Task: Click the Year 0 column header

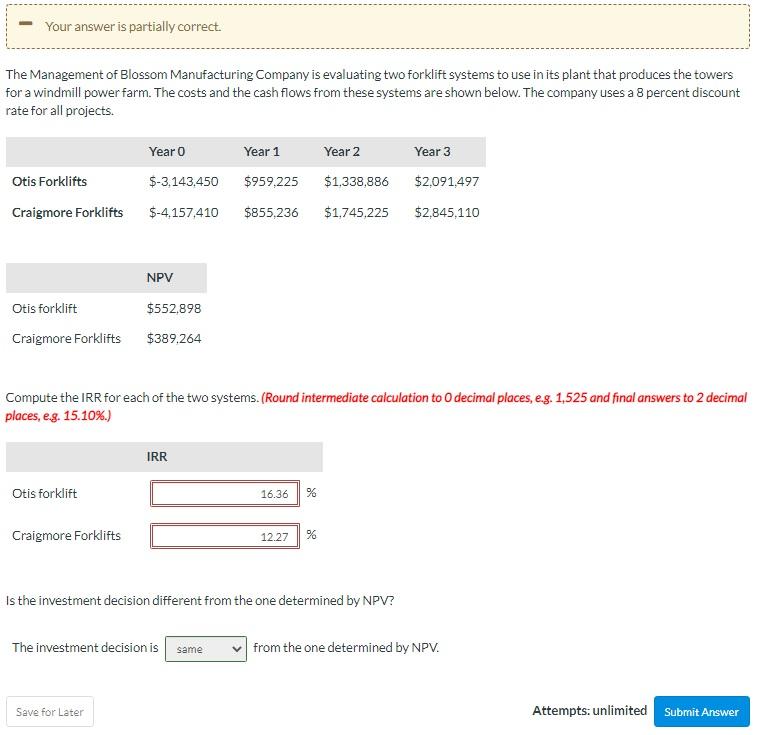Action: (x=167, y=152)
